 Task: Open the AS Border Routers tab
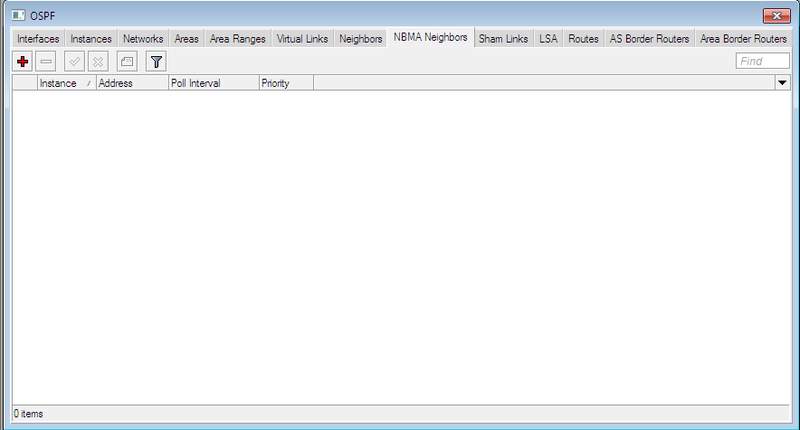click(649, 39)
